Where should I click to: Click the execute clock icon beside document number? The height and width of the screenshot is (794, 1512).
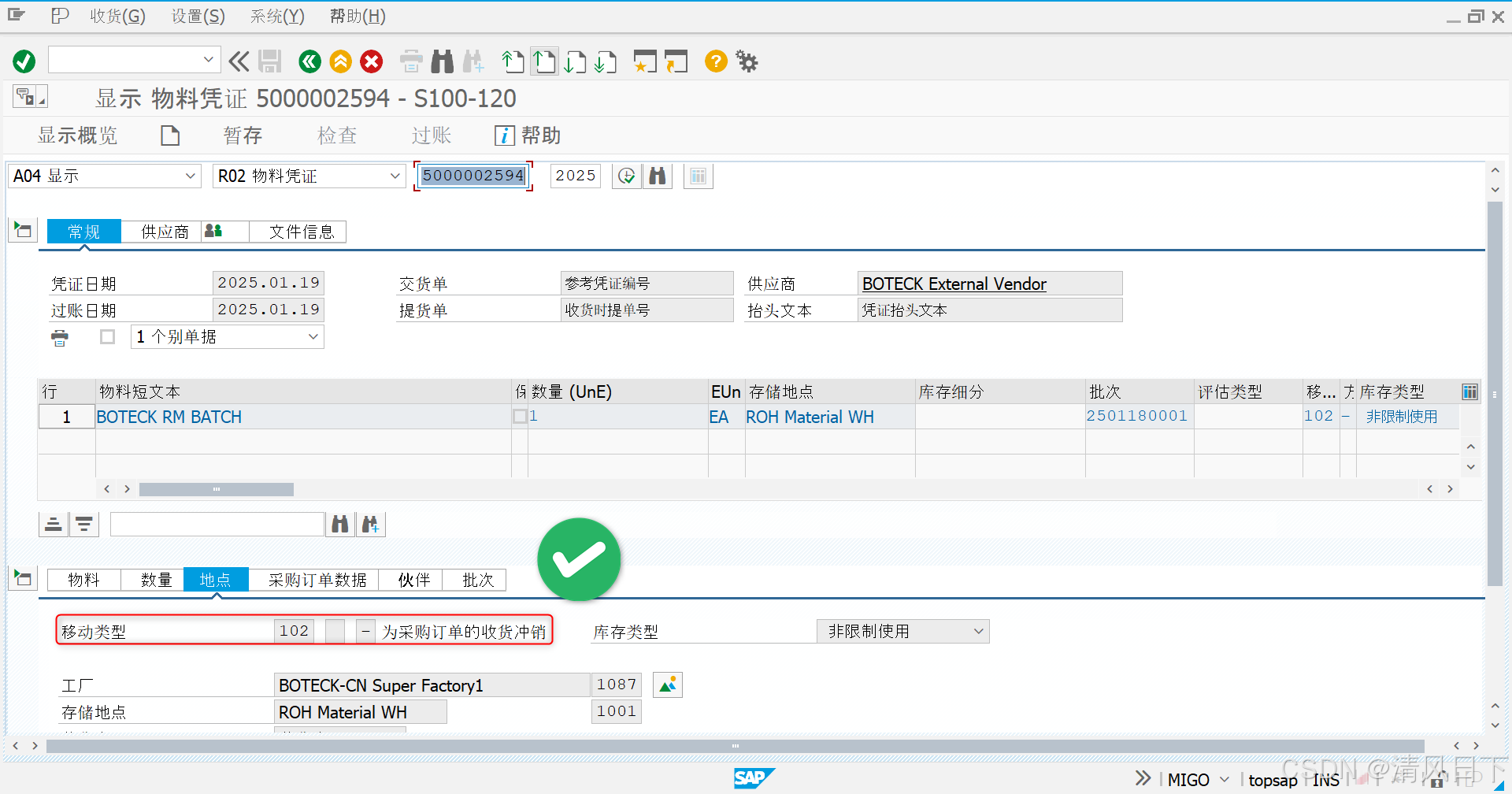(x=626, y=176)
